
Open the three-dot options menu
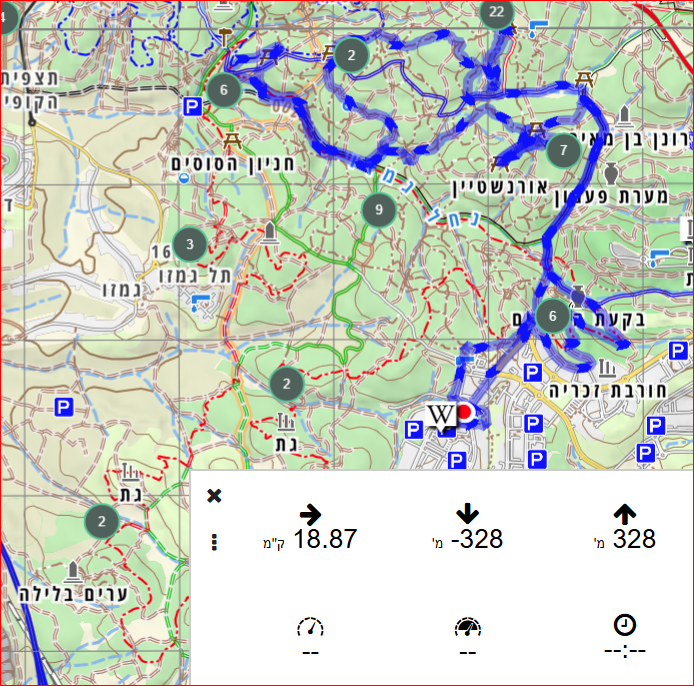click(214, 542)
